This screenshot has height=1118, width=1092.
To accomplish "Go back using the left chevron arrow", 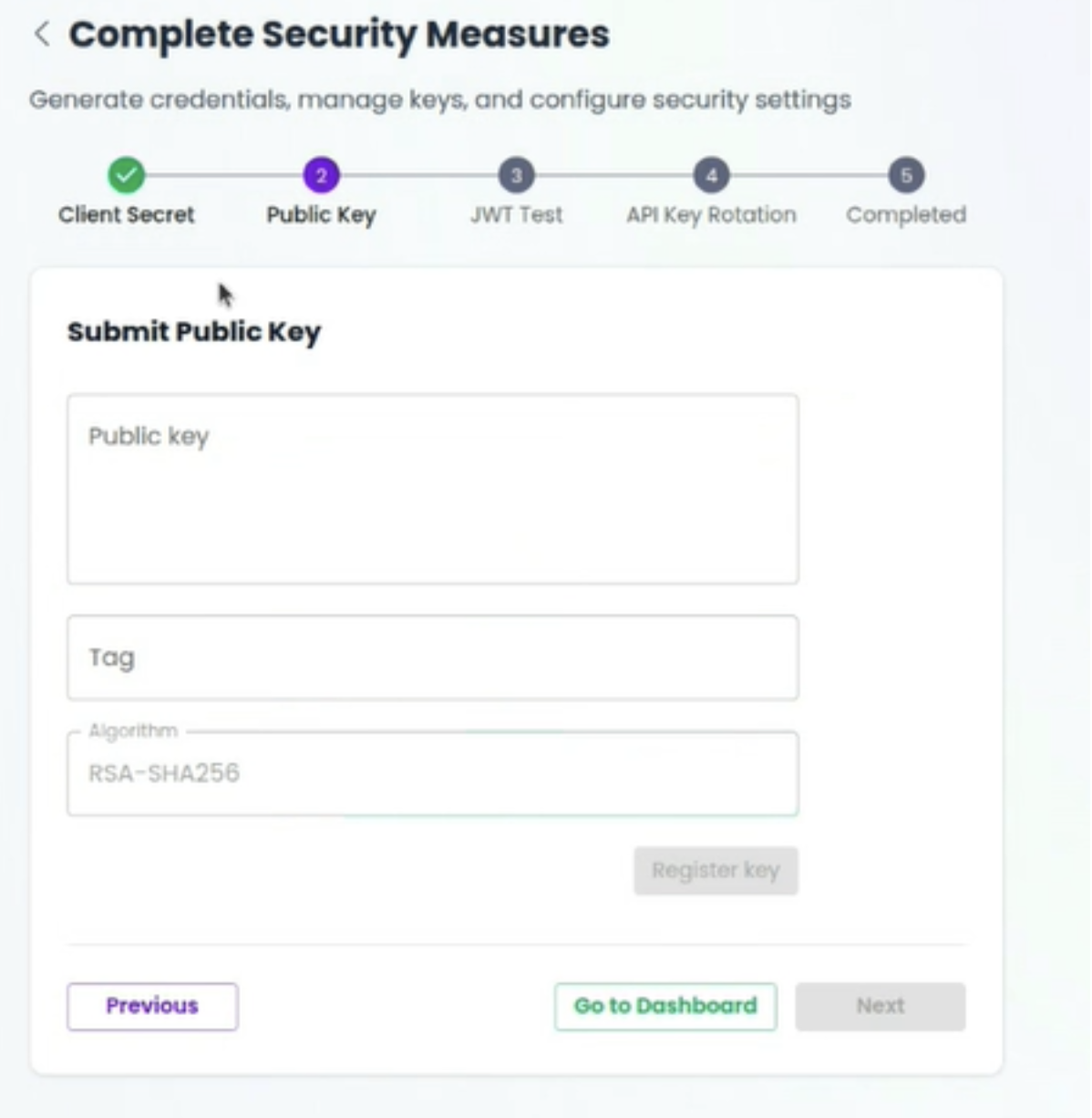I will (x=41, y=35).
